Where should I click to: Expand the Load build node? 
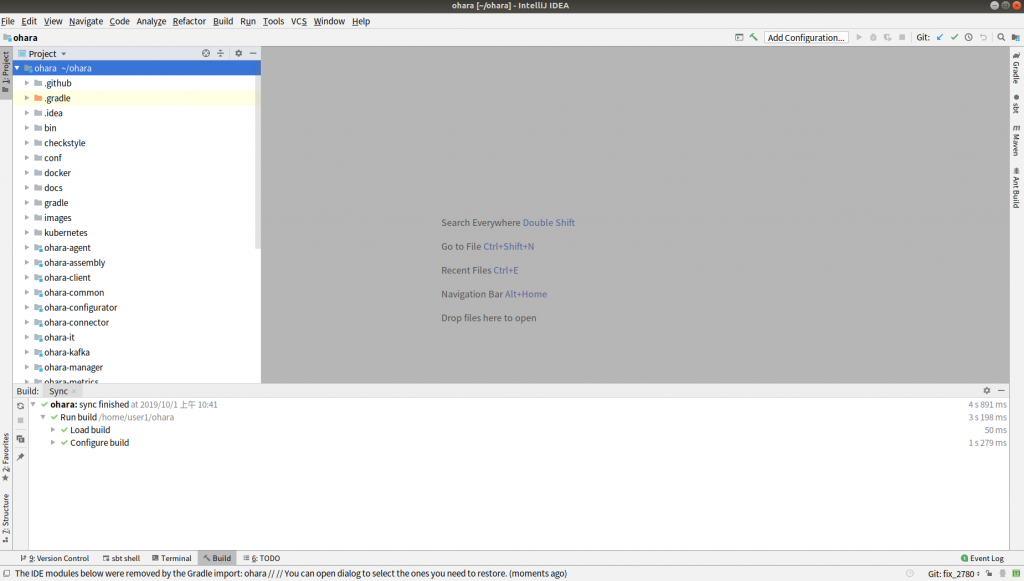[53, 430]
